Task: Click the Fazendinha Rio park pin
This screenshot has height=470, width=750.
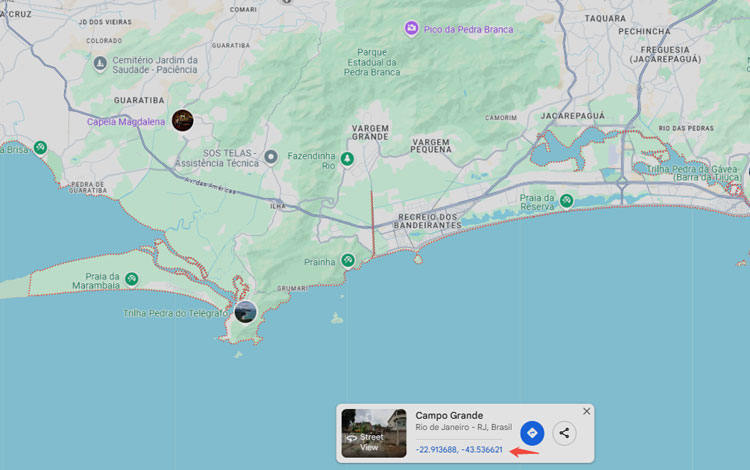Action: point(347,158)
